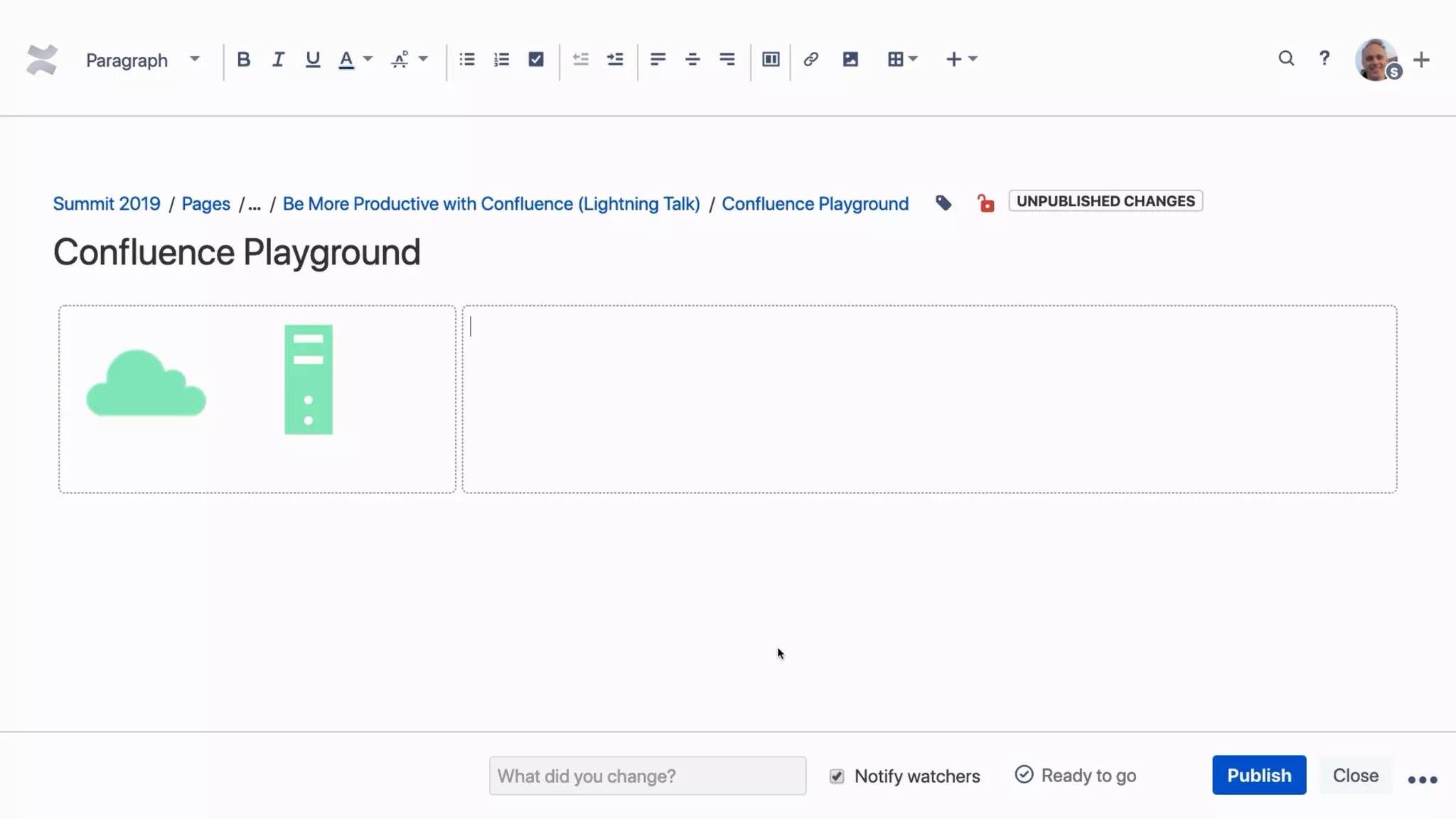
Task: Center align the text
Action: [x=692, y=60]
